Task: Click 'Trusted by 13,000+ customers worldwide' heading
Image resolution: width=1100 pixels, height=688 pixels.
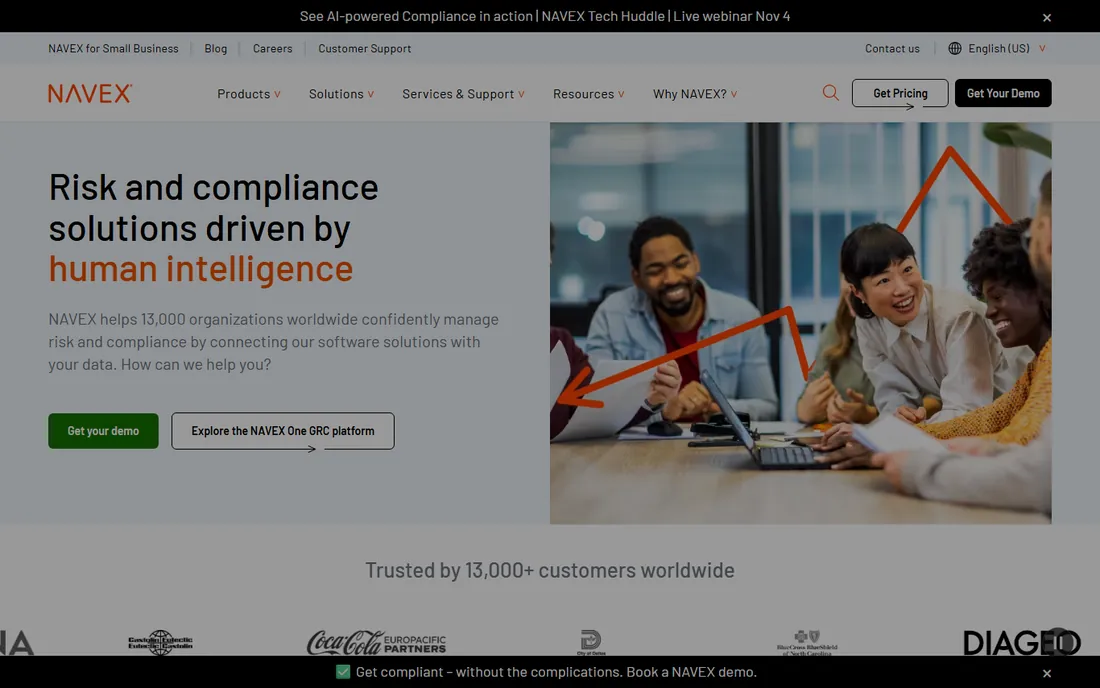Action: (549, 570)
